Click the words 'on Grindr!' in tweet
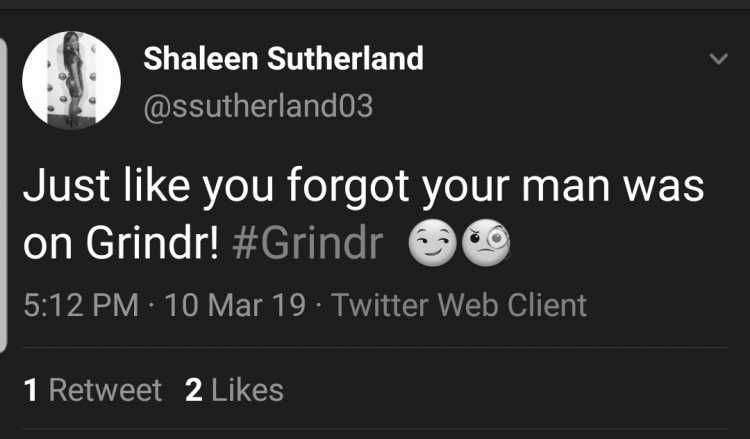Viewport: 750px width, 439px height. tap(121, 244)
